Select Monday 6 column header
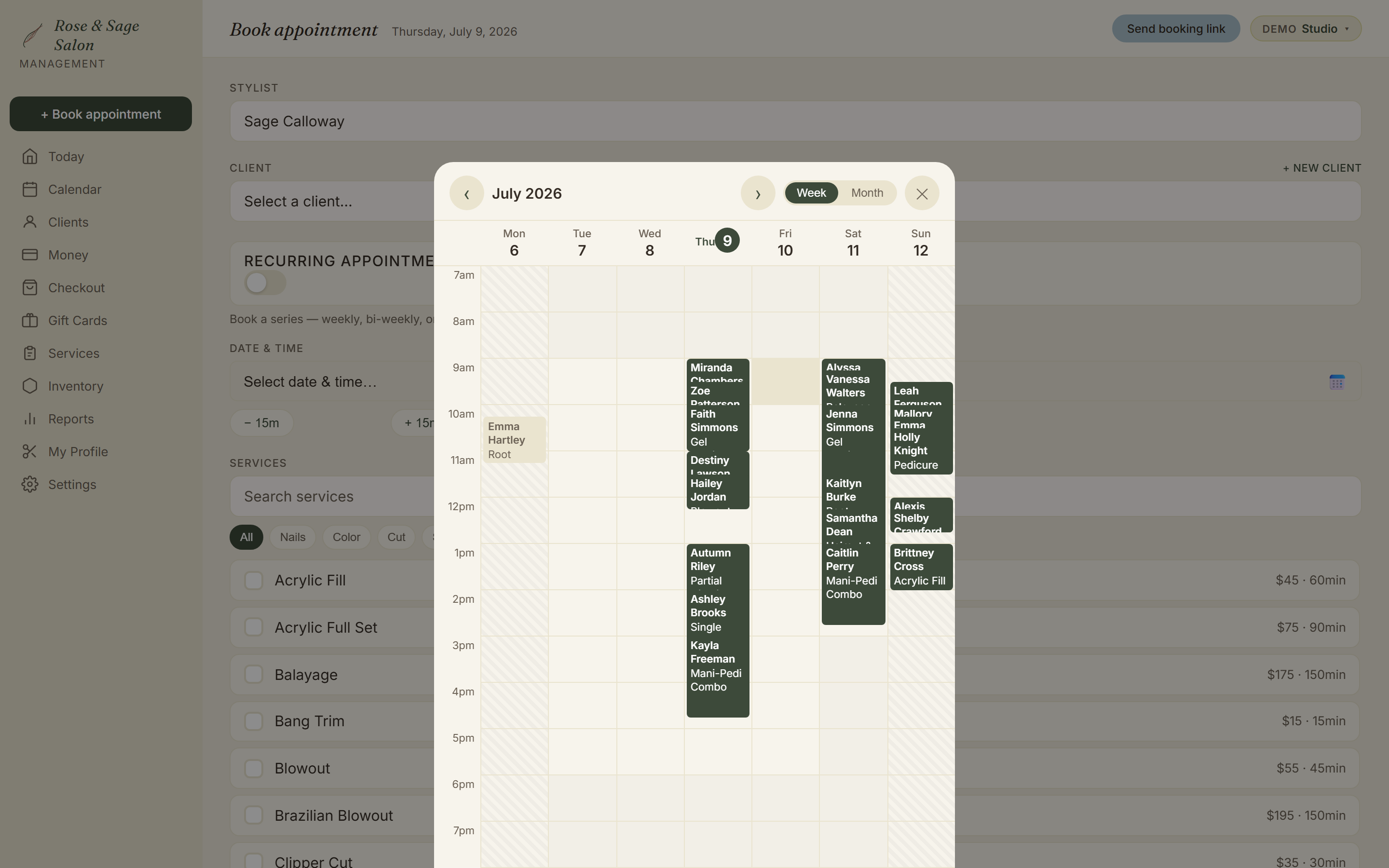The height and width of the screenshot is (868, 1389). 514,242
